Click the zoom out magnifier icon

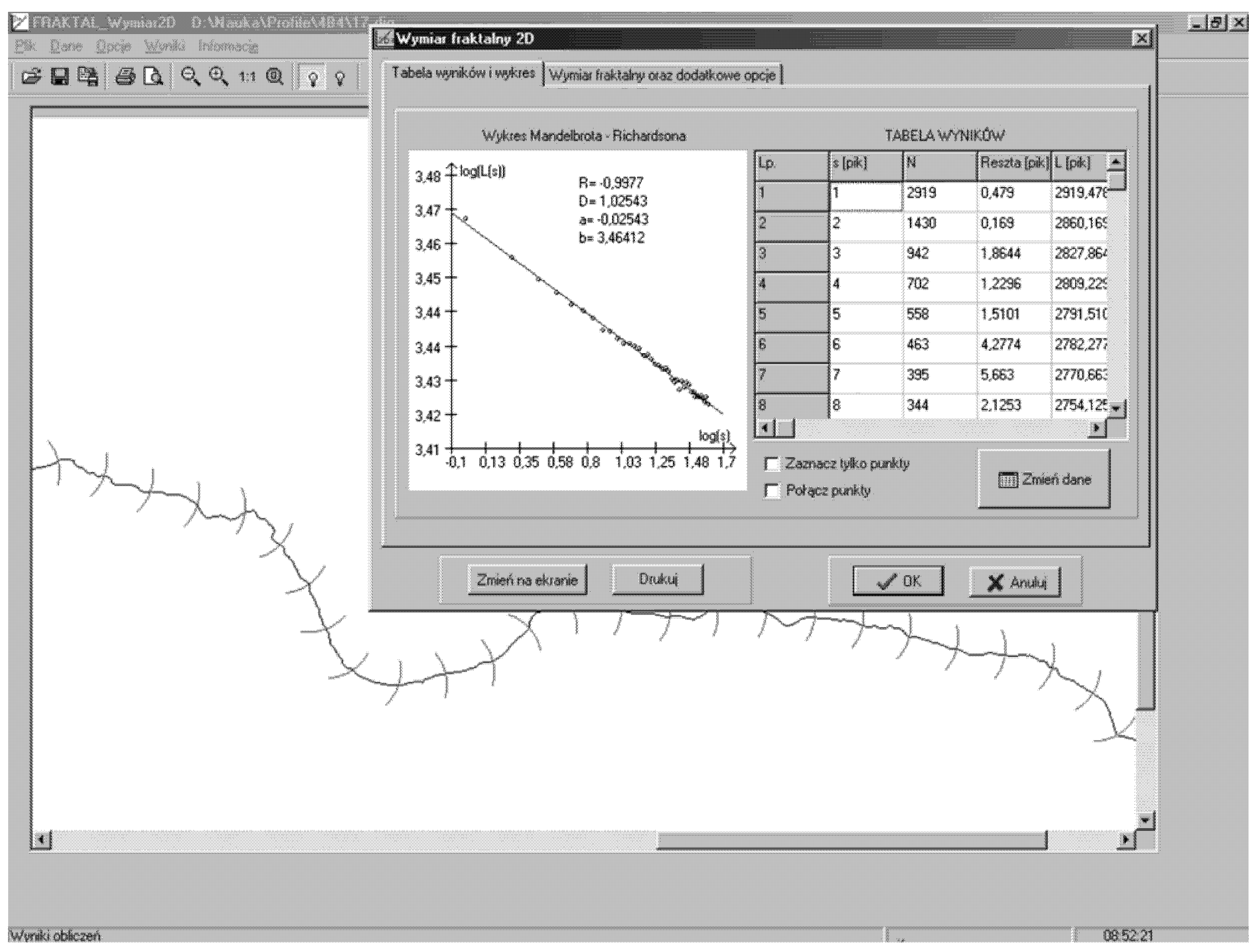(x=190, y=76)
